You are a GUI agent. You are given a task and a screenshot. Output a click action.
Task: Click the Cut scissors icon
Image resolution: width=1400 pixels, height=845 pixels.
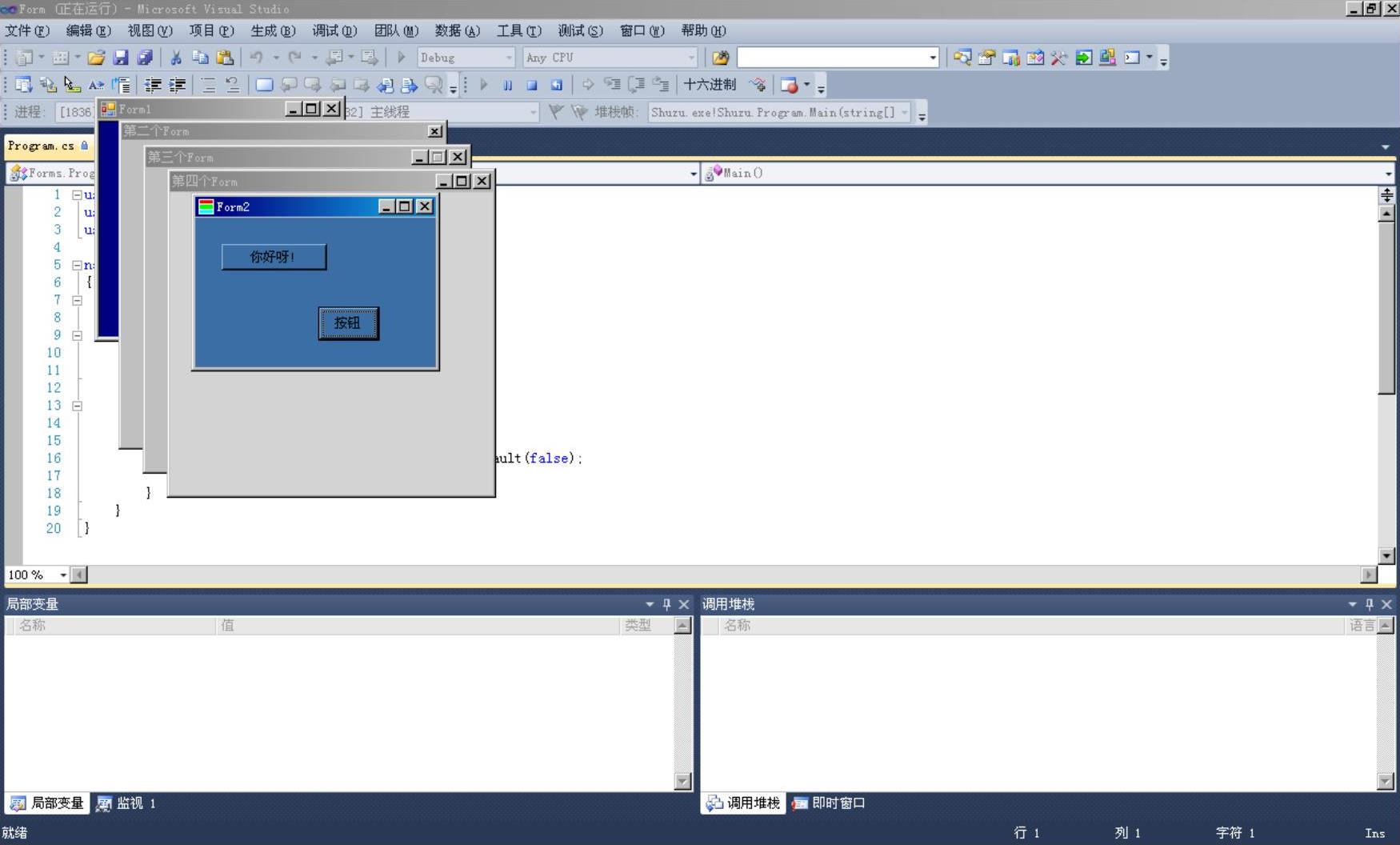(x=176, y=58)
